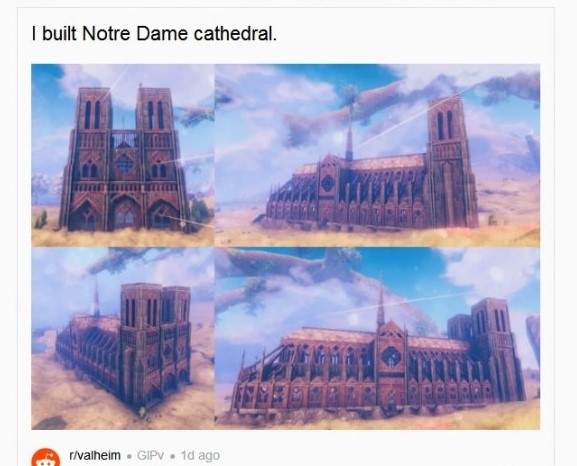Click the empty card area beside the title
This screenshot has height=466, width=577.
pos(412,34)
